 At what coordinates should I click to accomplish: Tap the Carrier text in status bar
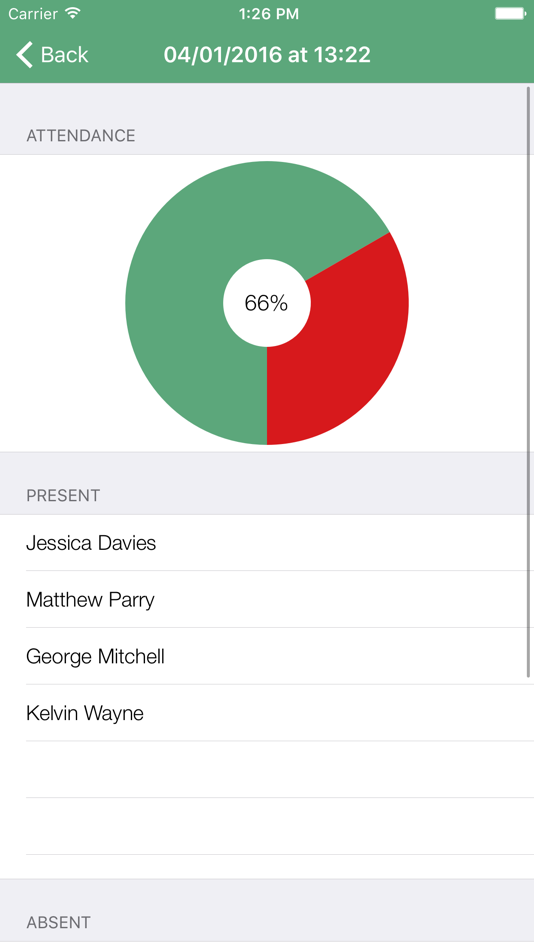pos(33,14)
